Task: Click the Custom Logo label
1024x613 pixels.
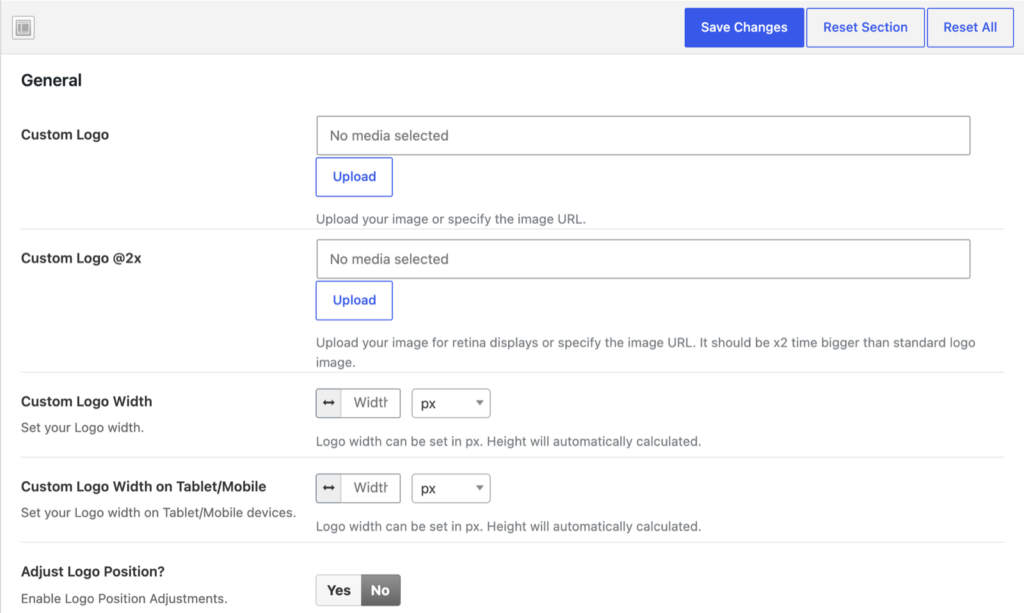Action: pyautogui.click(x=65, y=134)
